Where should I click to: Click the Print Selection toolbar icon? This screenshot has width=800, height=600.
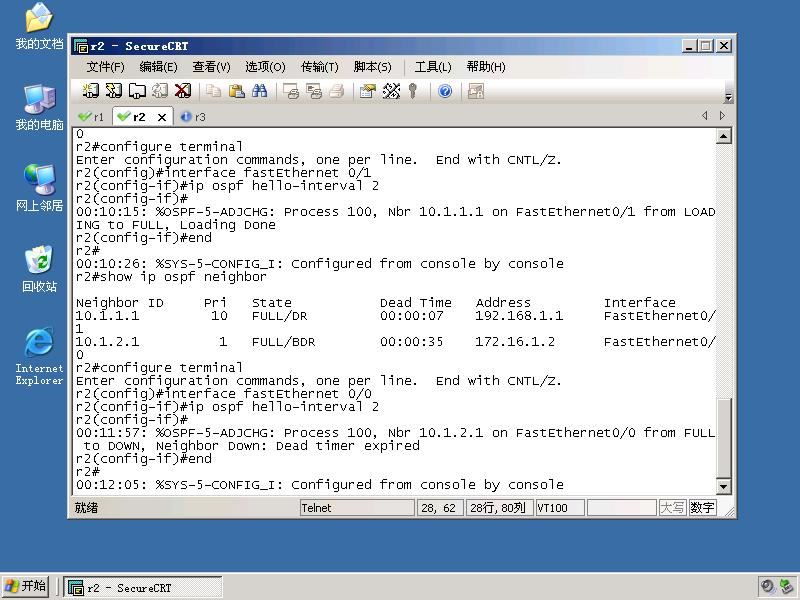[x=313, y=91]
